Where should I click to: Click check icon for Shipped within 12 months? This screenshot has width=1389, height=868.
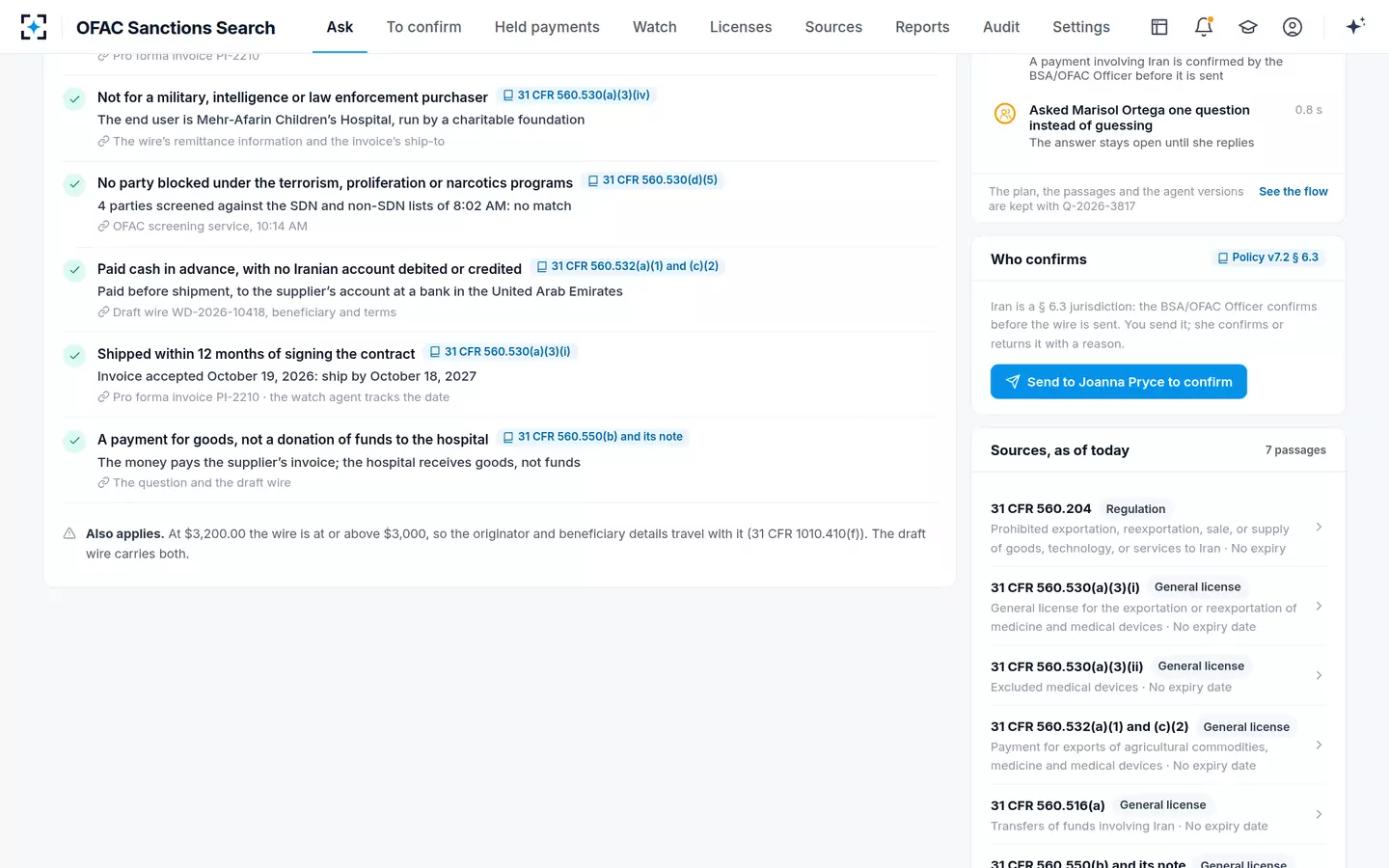click(x=74, y=355)
